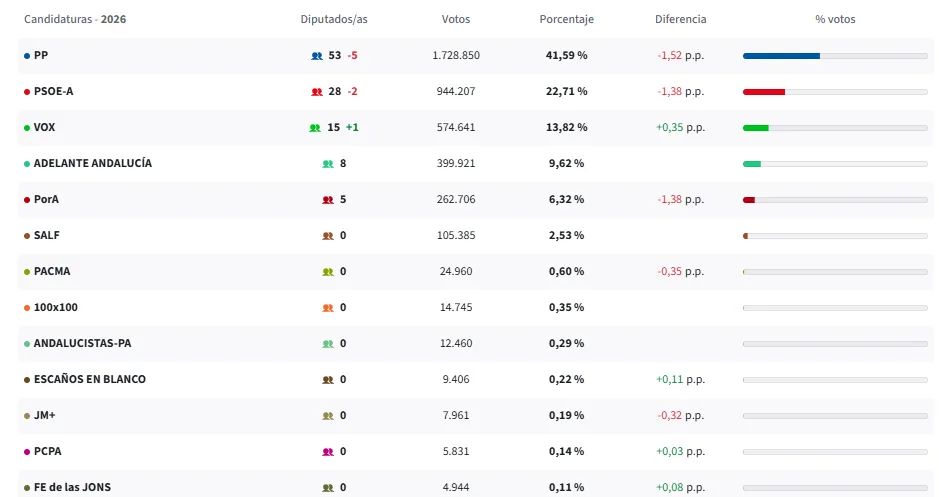The image size is (939, 497).
Task: Click the PP vote percentage bar
Action: coord(835,56)
